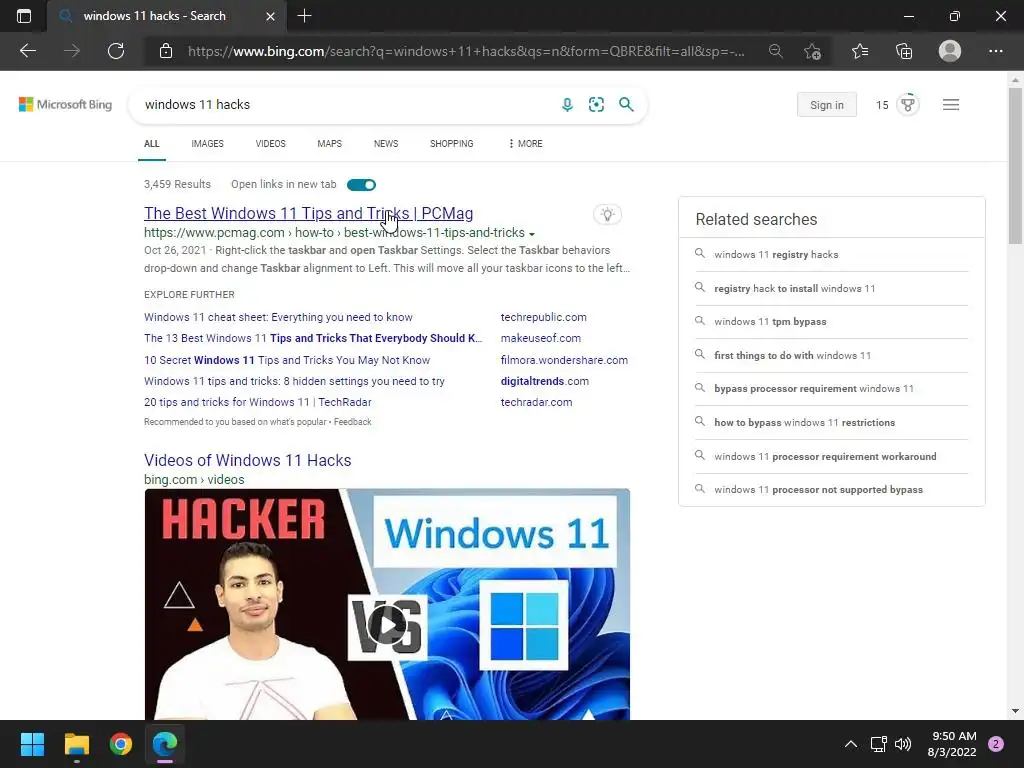1024x768 pixels.
Task: Submit search with magnifier icon
Action: point(626,104)
